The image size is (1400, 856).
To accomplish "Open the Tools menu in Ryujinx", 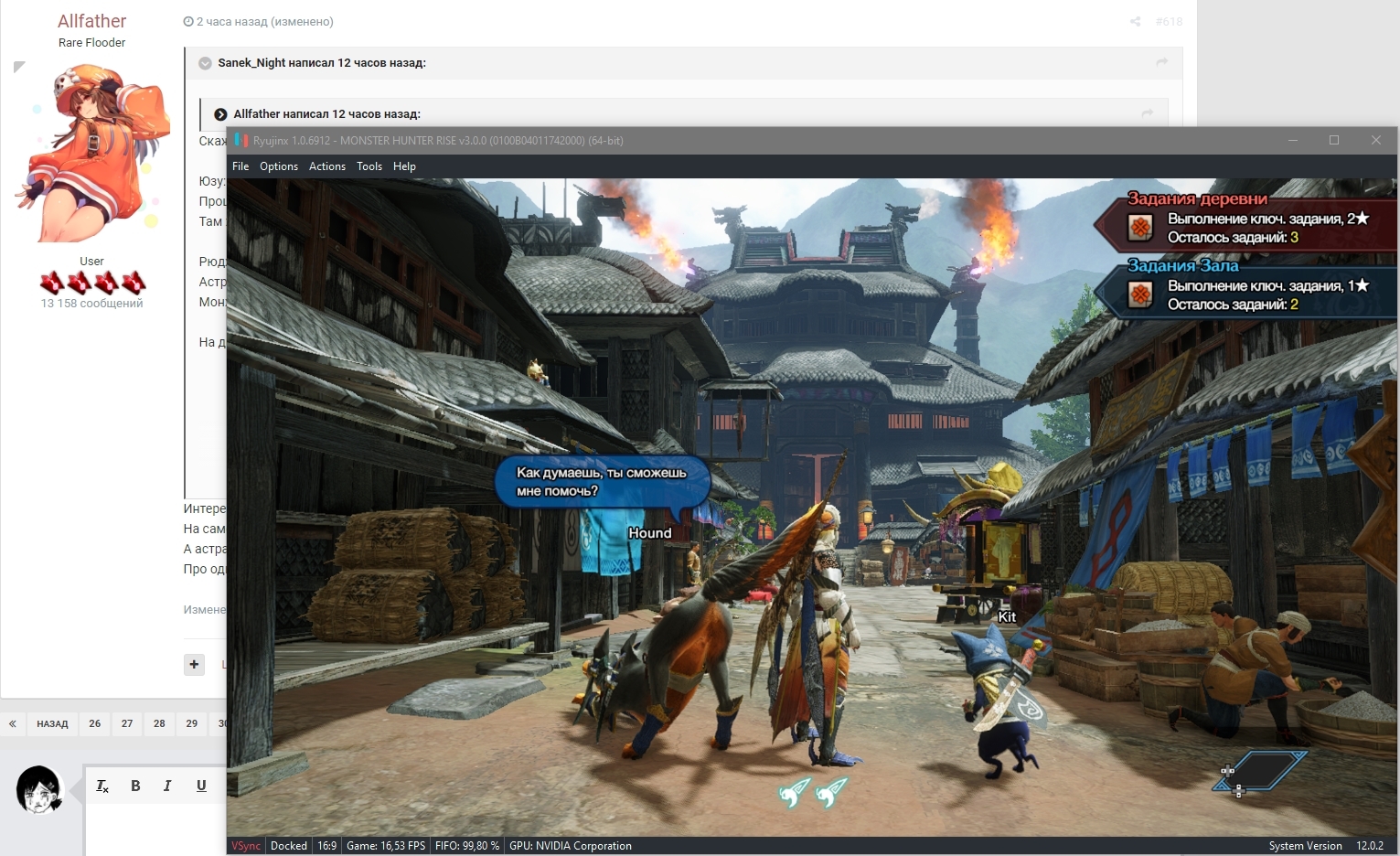I will (369, 166).
